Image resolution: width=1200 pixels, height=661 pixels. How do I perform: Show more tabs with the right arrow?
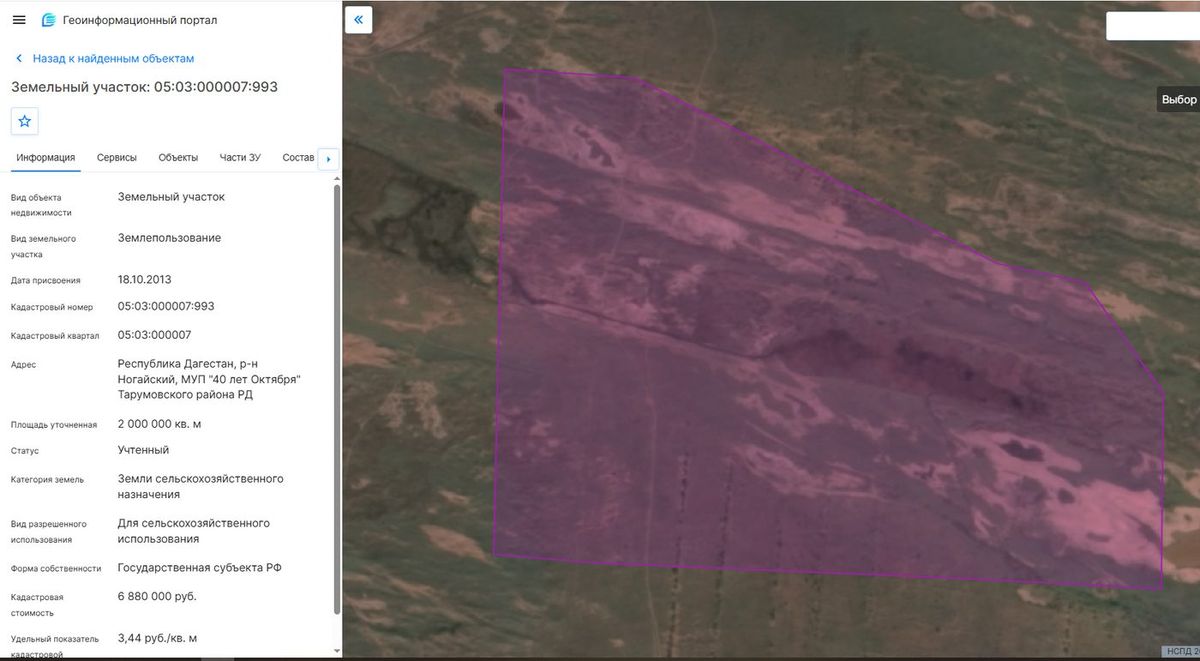pos(329,159)
